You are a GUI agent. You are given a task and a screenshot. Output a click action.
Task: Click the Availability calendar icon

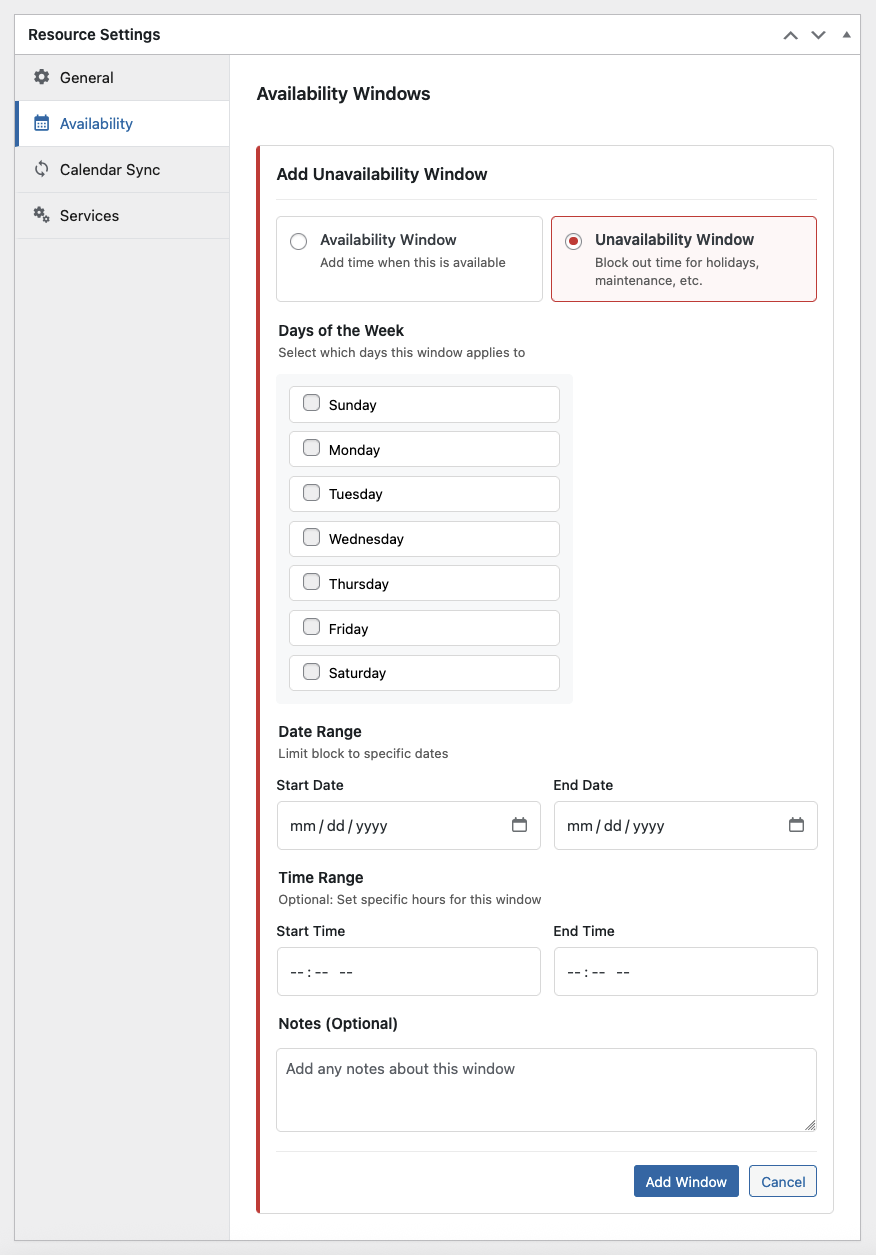[41, 123]
